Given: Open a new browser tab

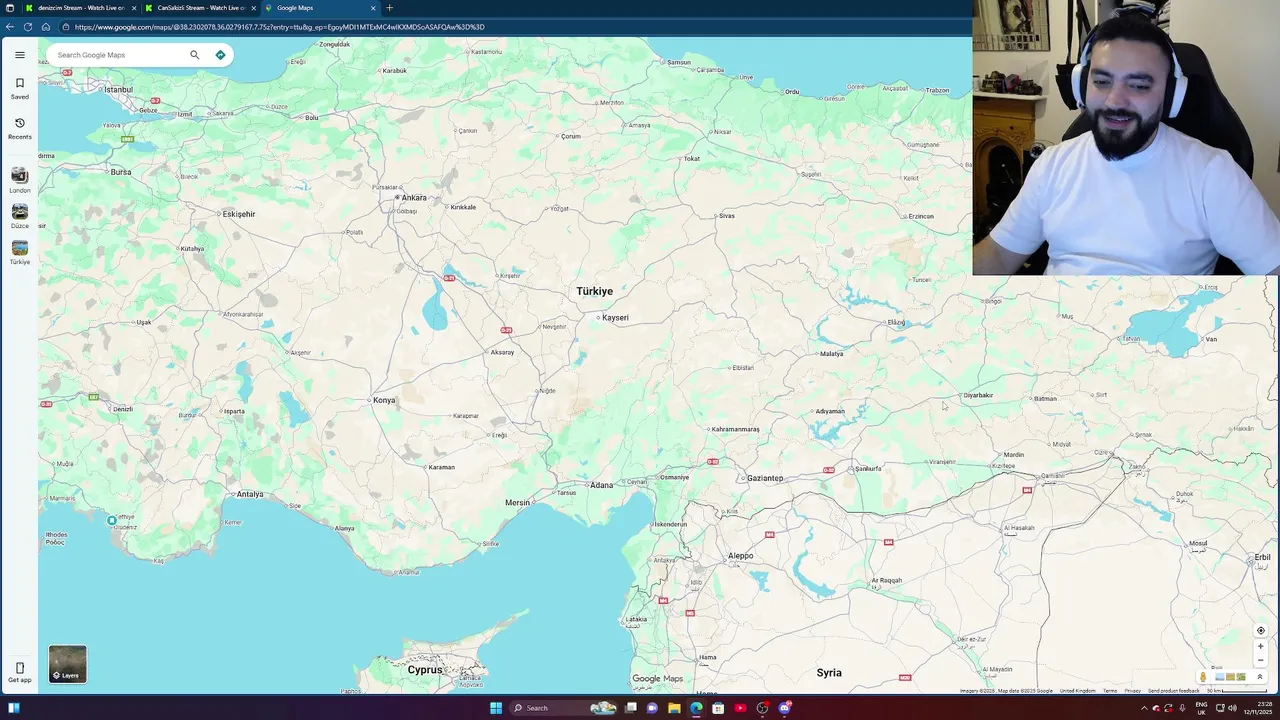Looking at the screenshot, I should (389, 8).
